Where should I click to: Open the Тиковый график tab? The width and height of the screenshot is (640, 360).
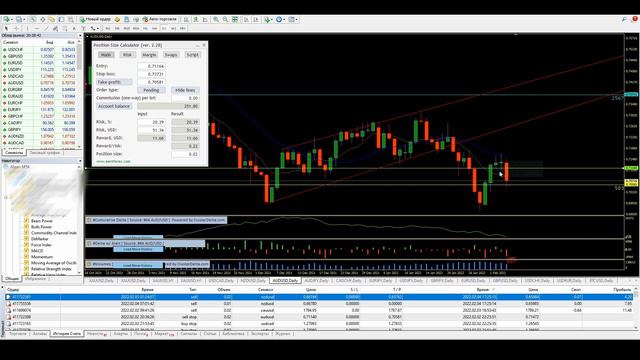tap(45, 153)
